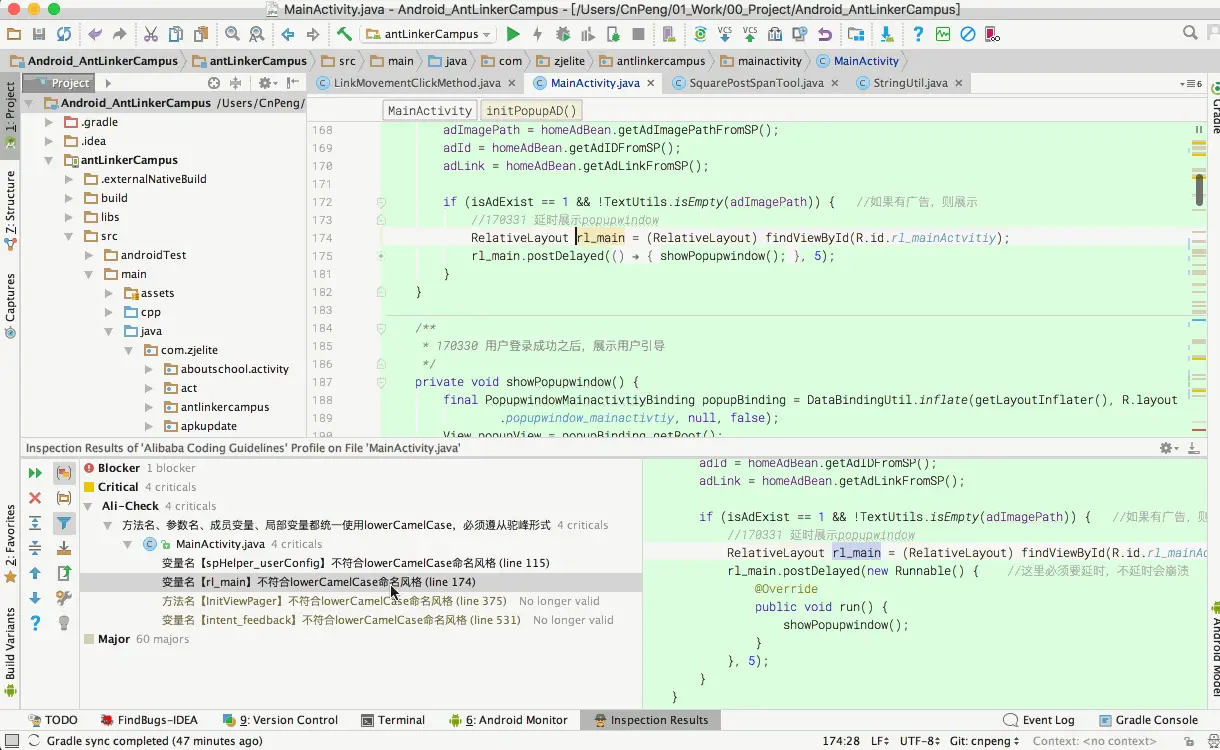Image resolution: width=1220 pixels, height=750 pixels.
Task: Click the Find magnifier icon in toolbar
Action: [x=232, y=34]
